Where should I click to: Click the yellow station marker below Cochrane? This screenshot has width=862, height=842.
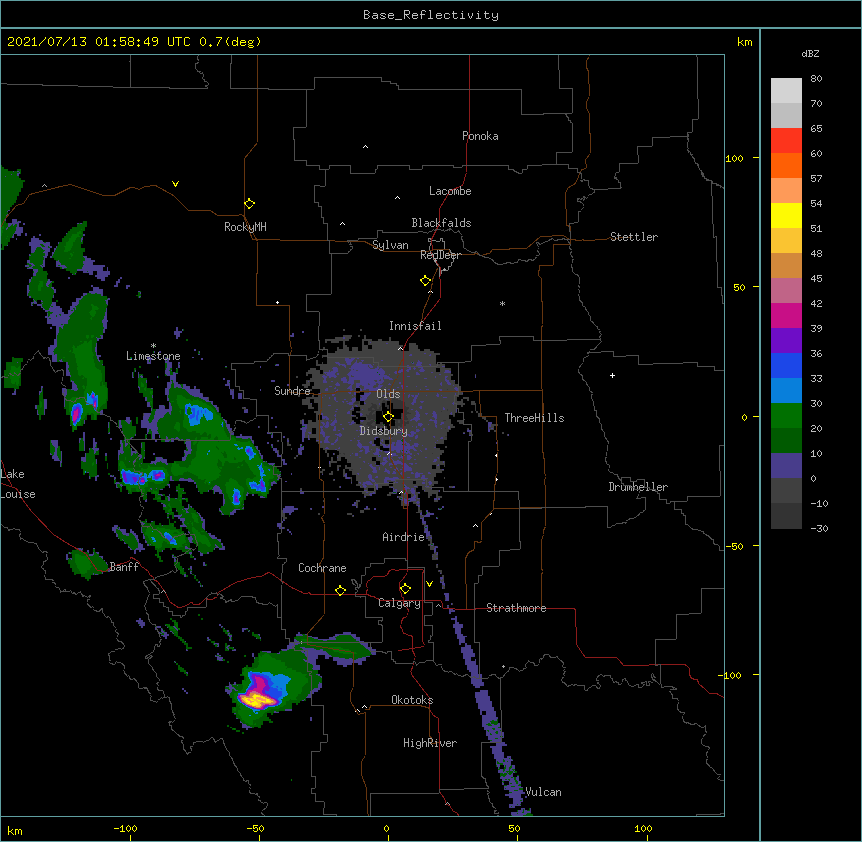tap(340, 590)
